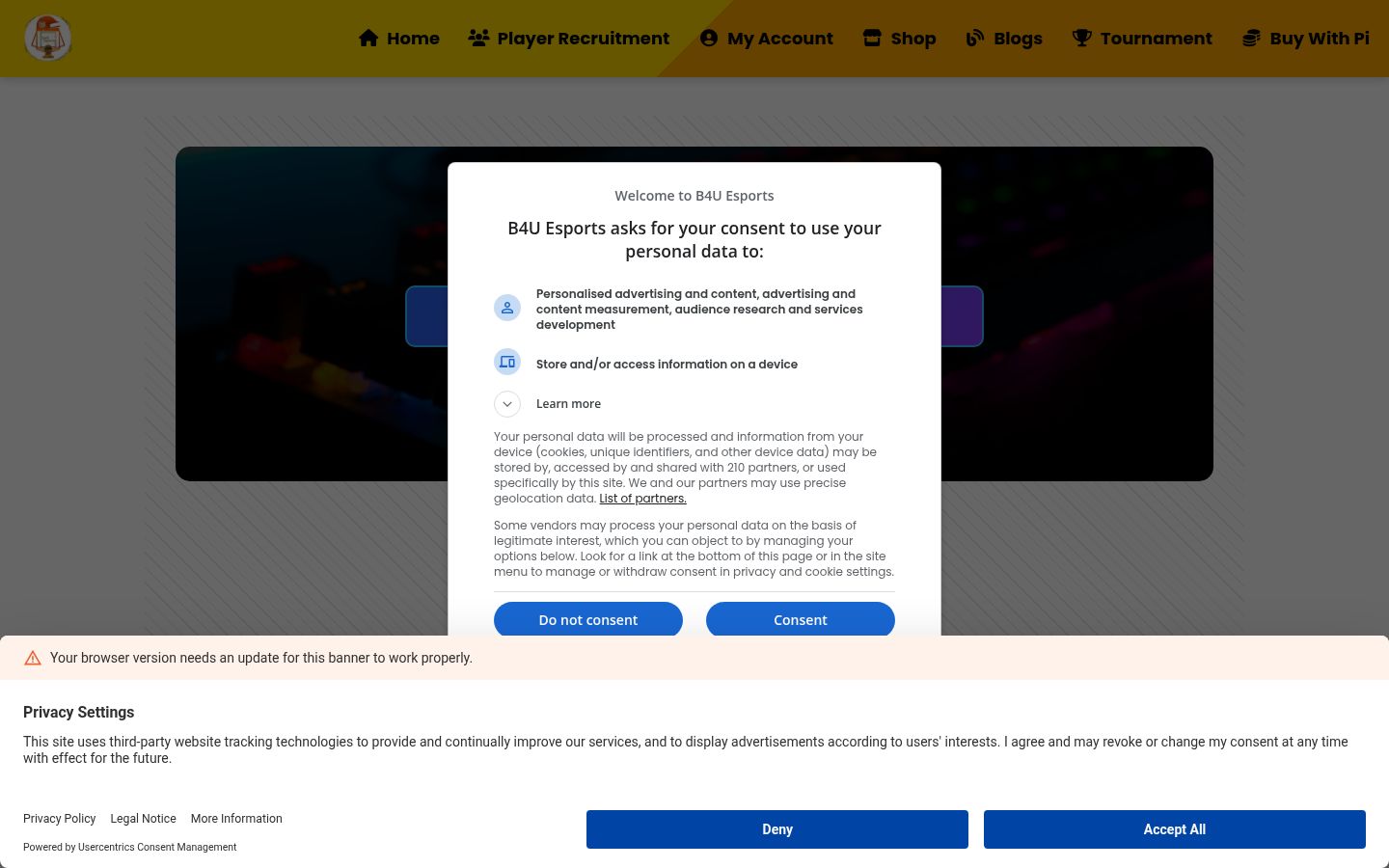Select Buy With Pi in navigation
The image size is (1389, 868).
[1305, 39]
